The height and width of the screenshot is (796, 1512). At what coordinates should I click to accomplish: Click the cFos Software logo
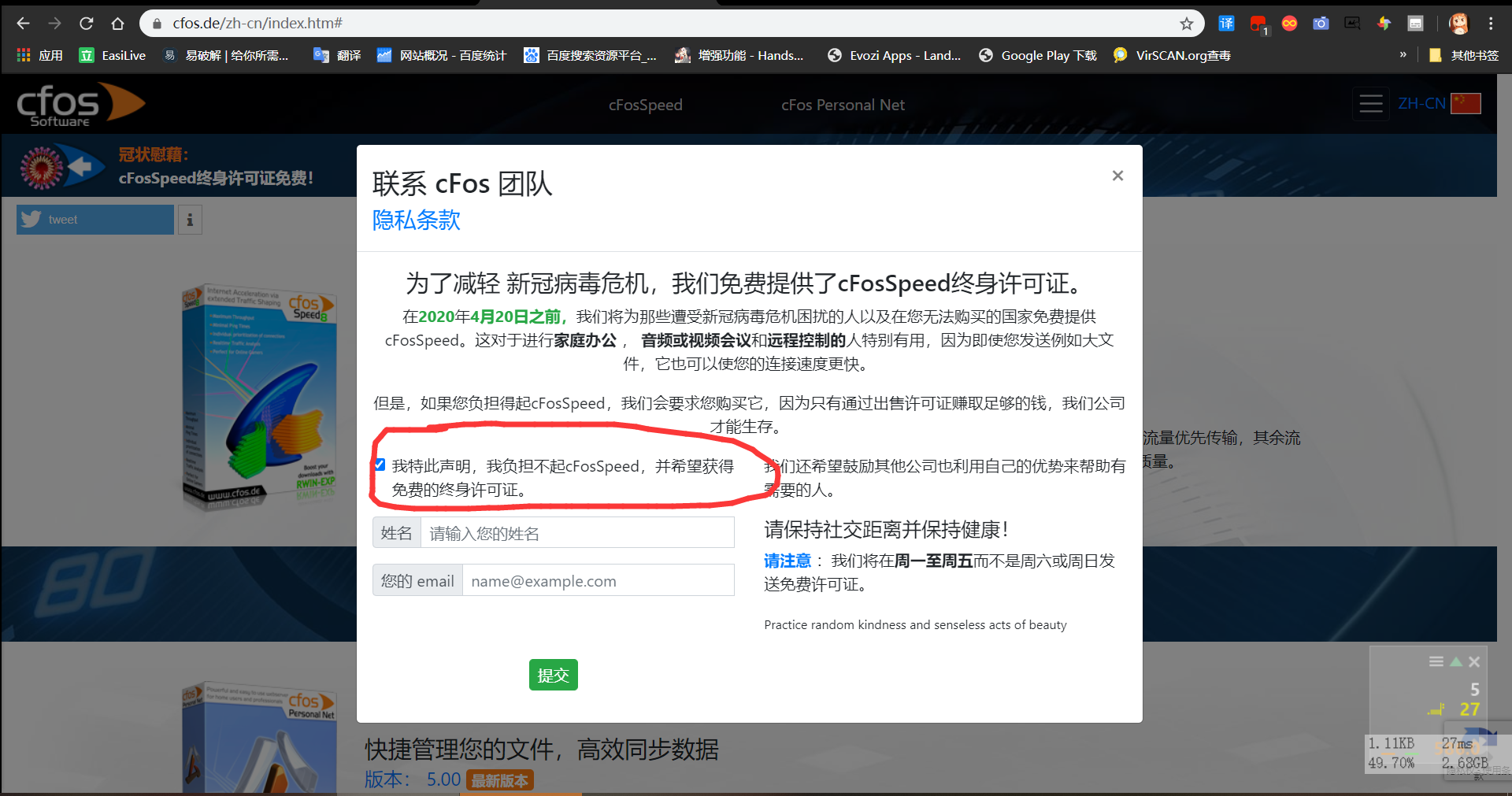(80, 105)
